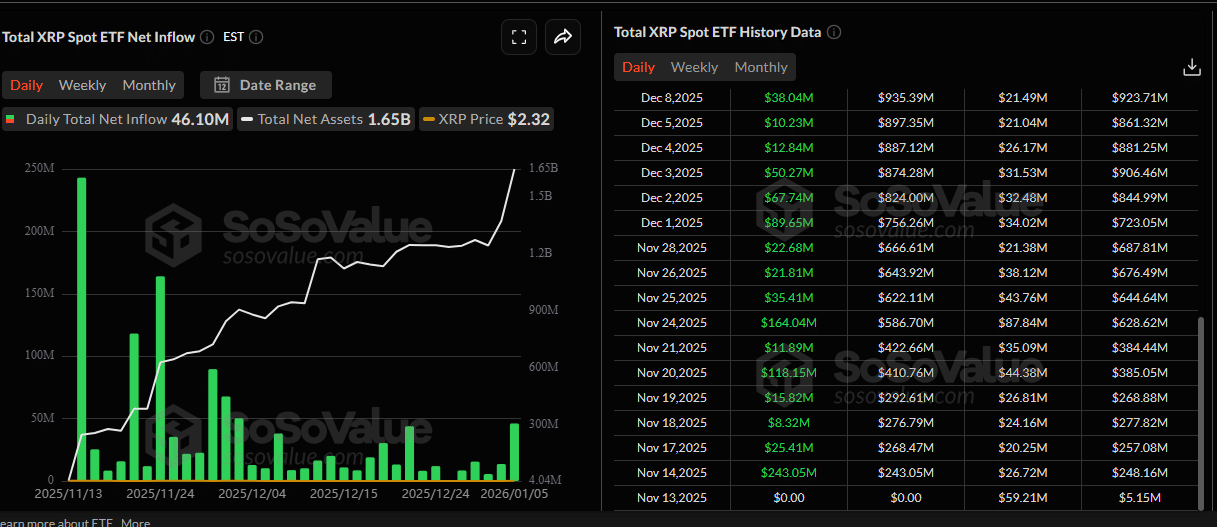Click the Dec 3,2025 date cell

click(672, 173)
